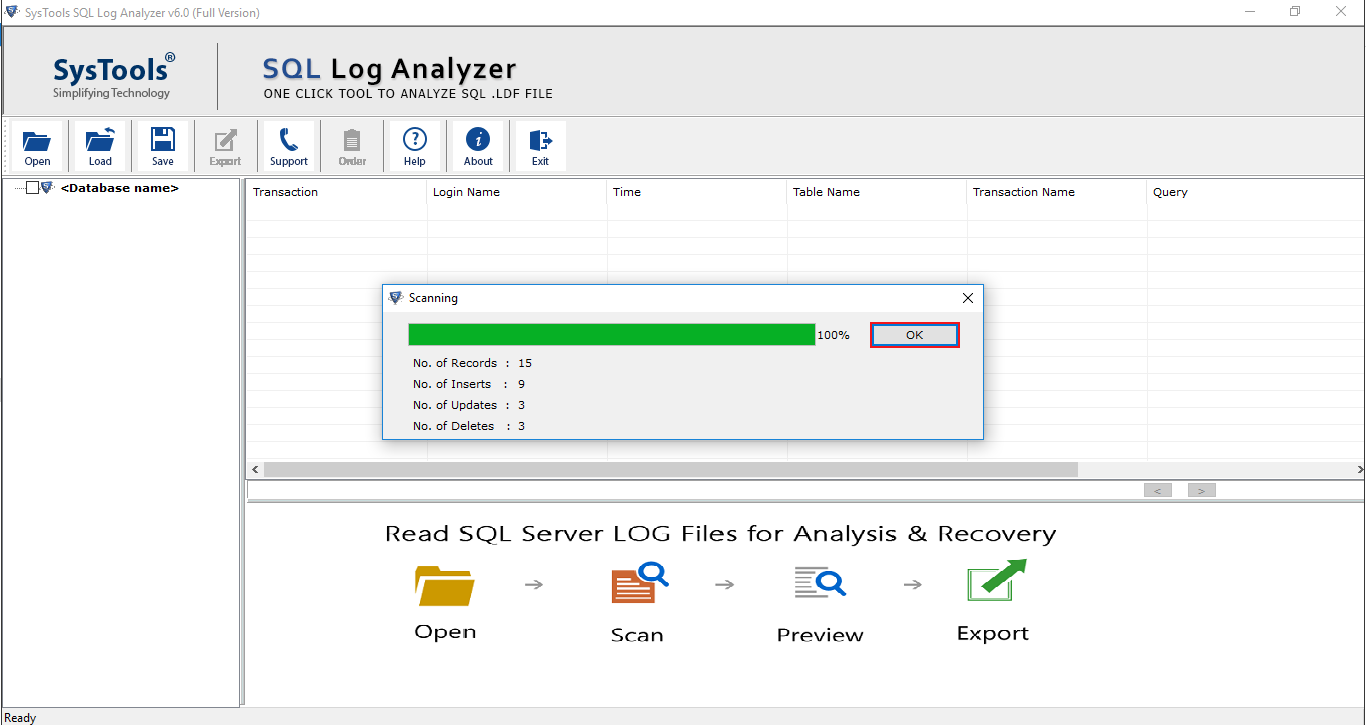Click the Export graphic in workflow banner
Viewport: 1366px width, 725px height.
pos(996,581)
